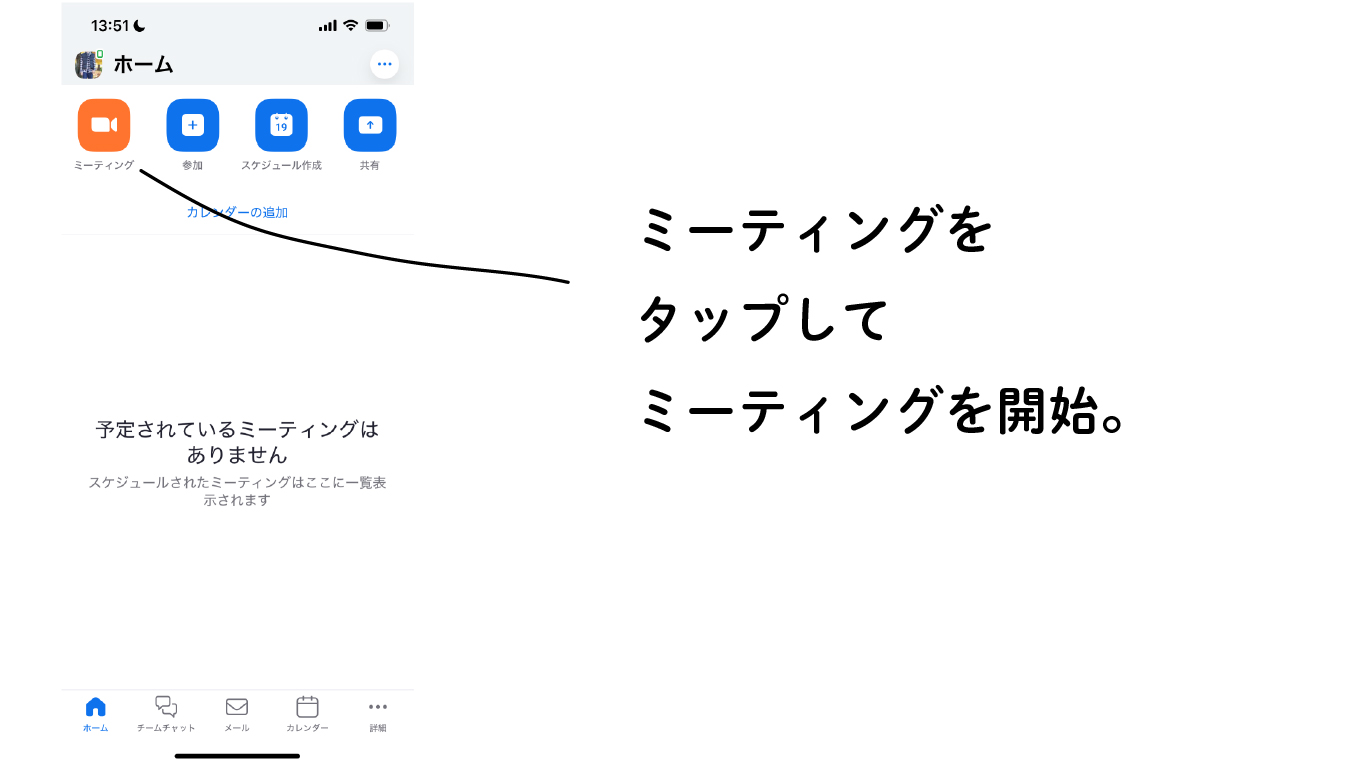
Task: Tap the home indicator bar at bottom
Action: point(237,756)
